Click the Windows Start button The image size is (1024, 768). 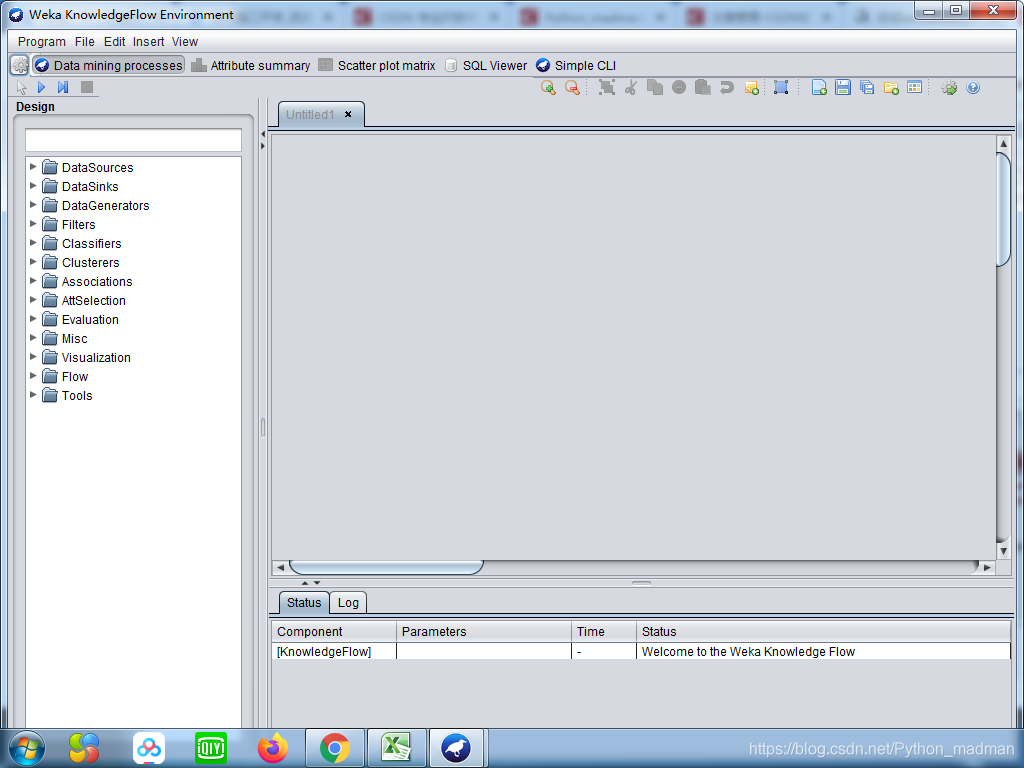pos(27,748)
